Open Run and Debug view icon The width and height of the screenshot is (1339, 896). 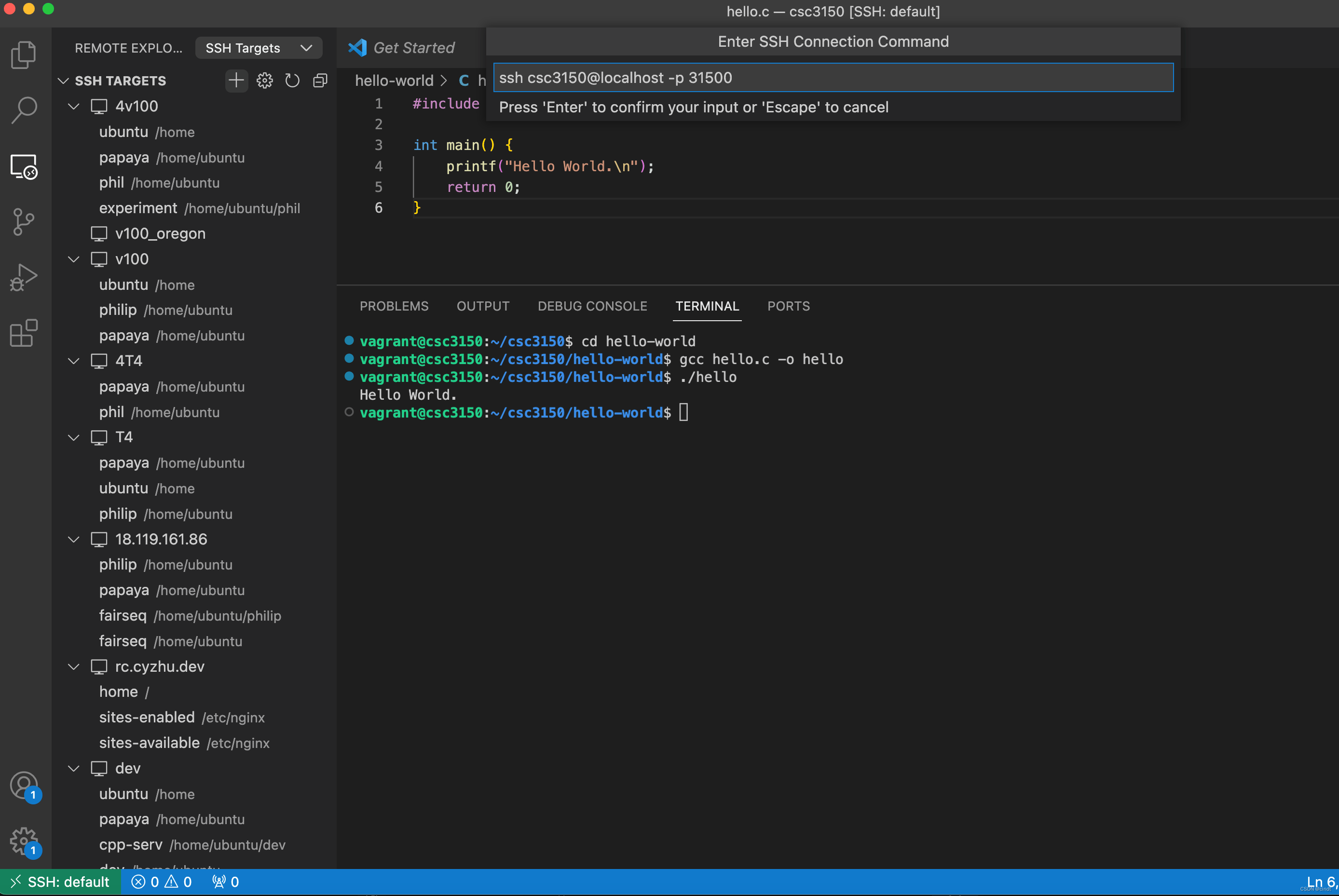coord(24,277)
